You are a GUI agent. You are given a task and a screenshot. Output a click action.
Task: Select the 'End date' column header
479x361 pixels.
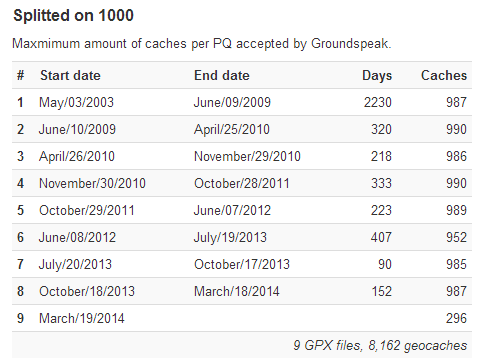pyautogui.click(x=222, y=75)
